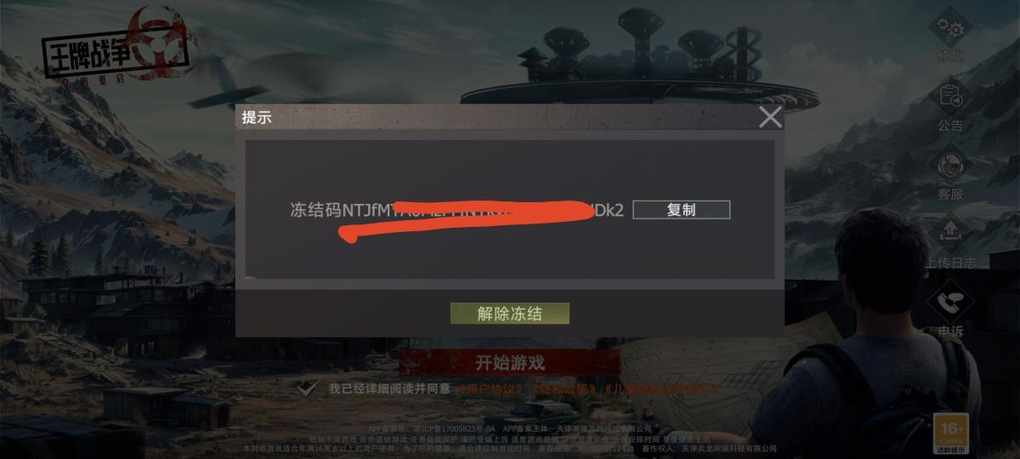
Task: Open the second orange privacy policy link
Action: point(563,389)
